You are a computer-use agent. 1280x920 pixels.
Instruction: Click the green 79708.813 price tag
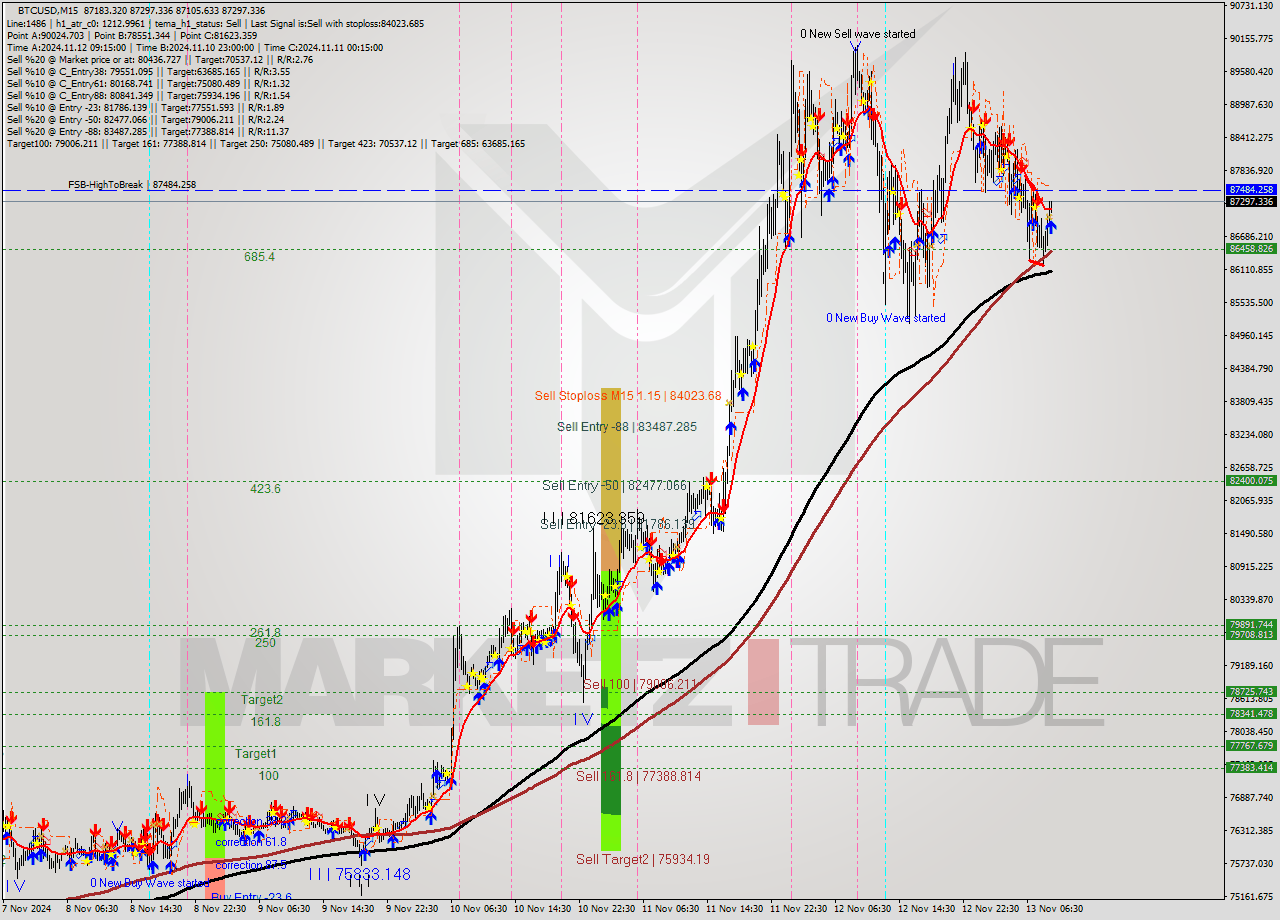point(1251,635)
